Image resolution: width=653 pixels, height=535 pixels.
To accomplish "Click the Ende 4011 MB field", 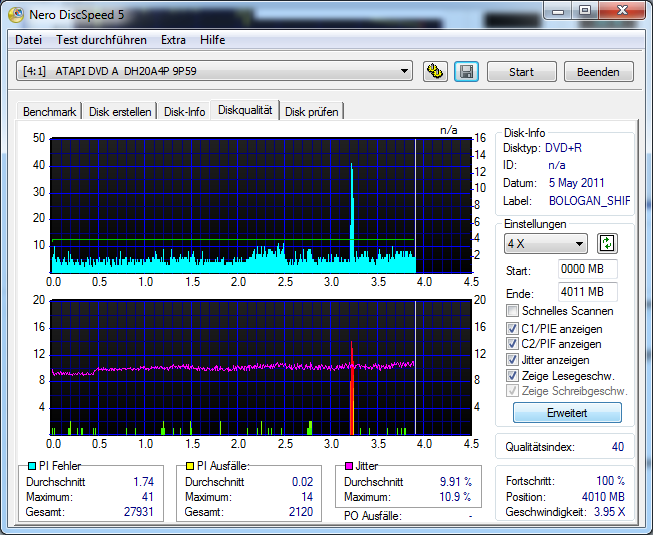I will tap(588, 292).
